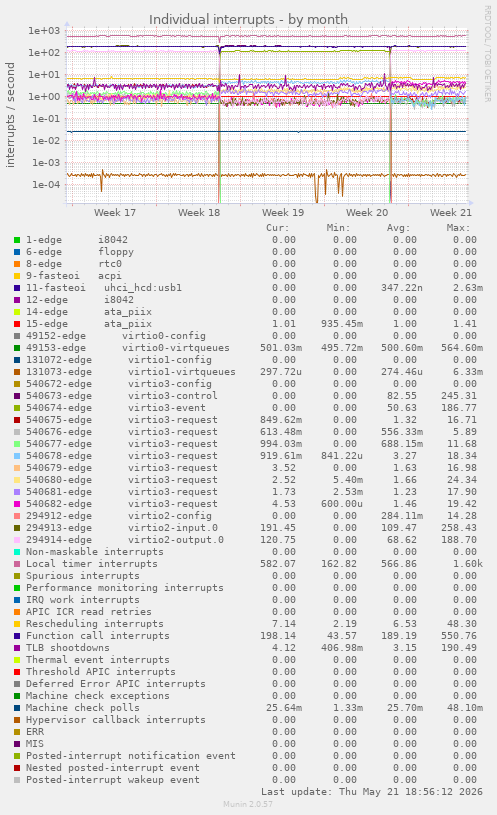
Task: Click the Hypervisor callback interrupts legend entry
Action: click(115, 720)
